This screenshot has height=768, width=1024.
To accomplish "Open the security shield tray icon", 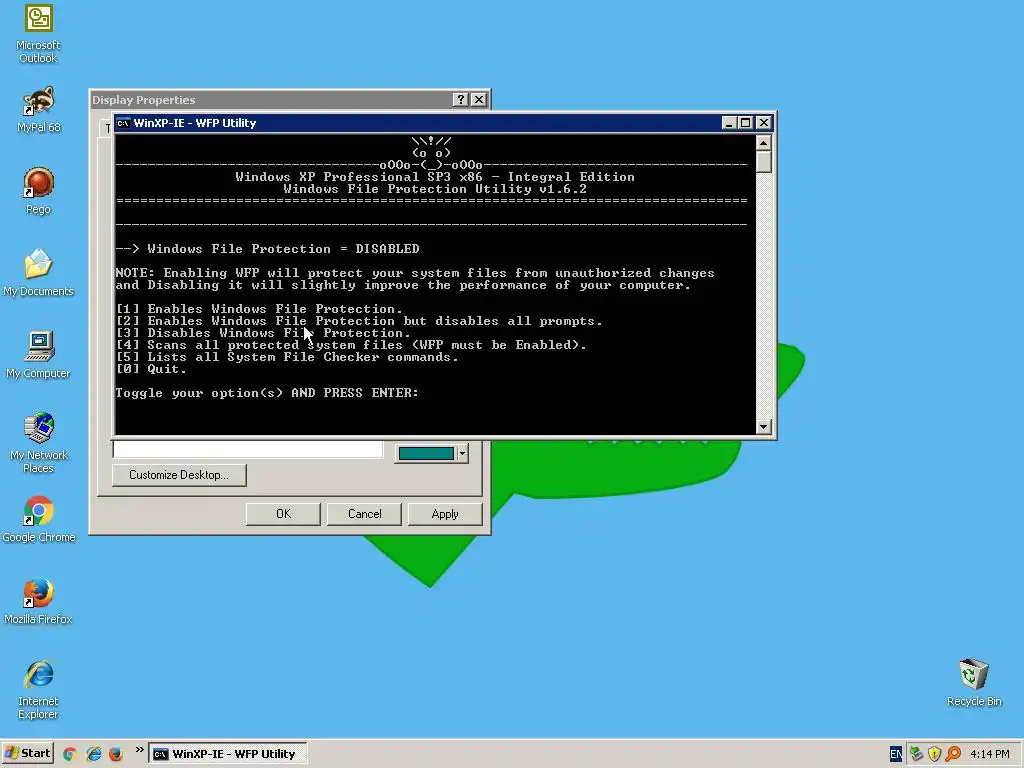I will (935, 754).
